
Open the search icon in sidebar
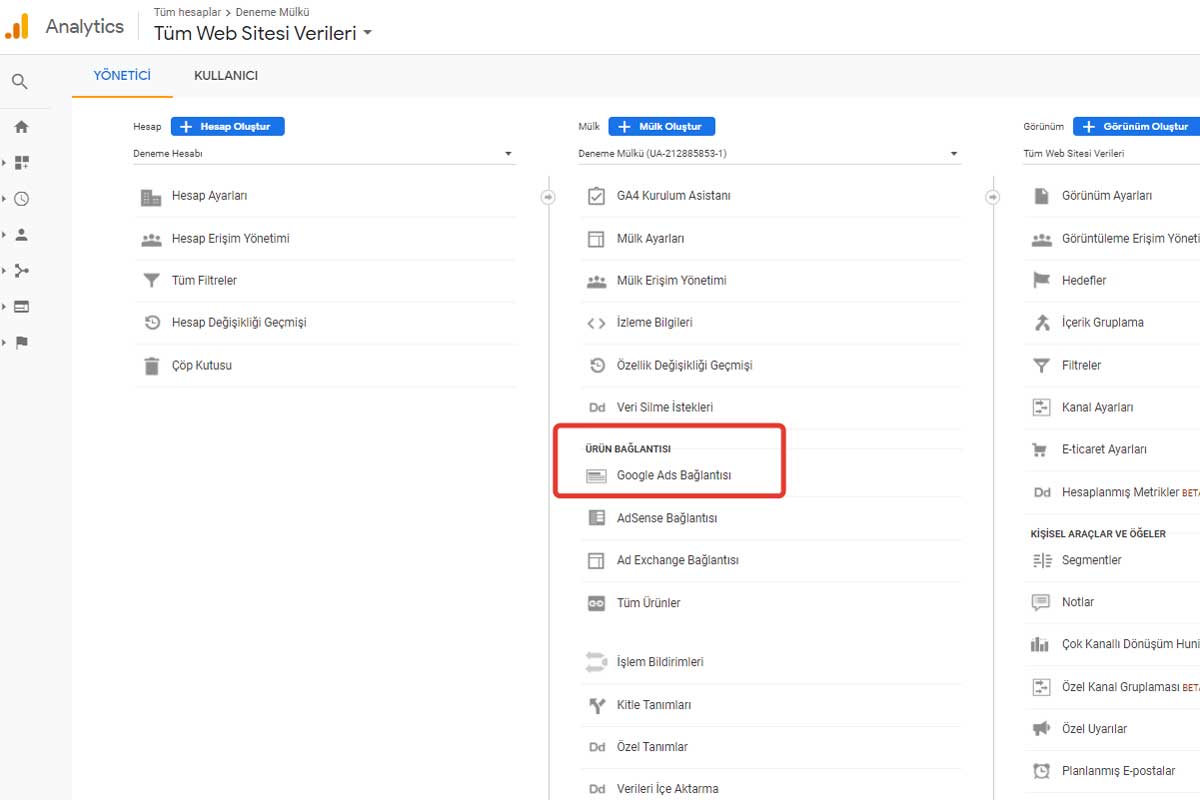point(20,82)
